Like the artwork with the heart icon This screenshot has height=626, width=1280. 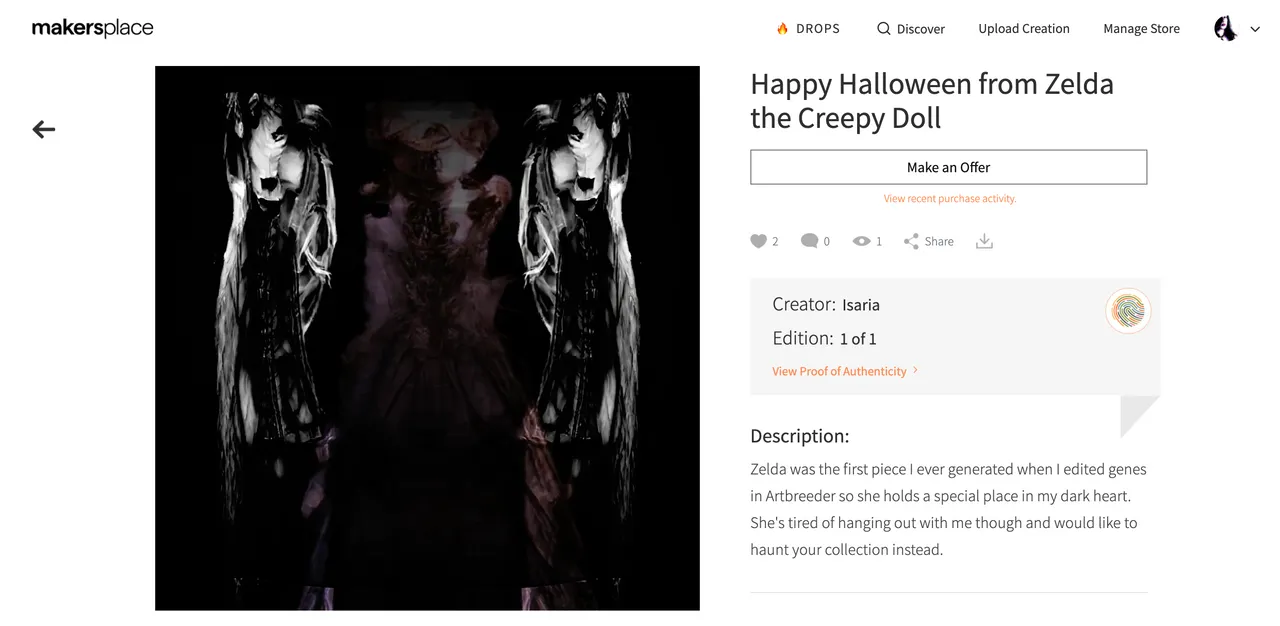pyautogui.click(x=758, y=241)
